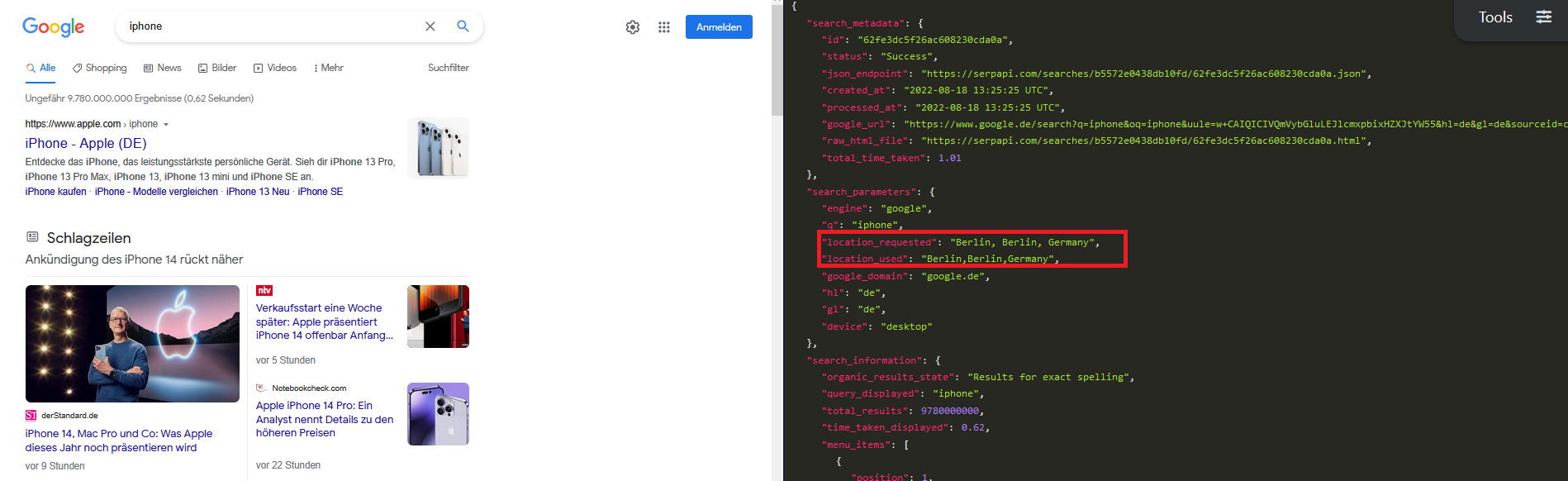The image size is (1568, 481).
Task: Open the iPhone SE sitelink
Action: pos(321,192)
